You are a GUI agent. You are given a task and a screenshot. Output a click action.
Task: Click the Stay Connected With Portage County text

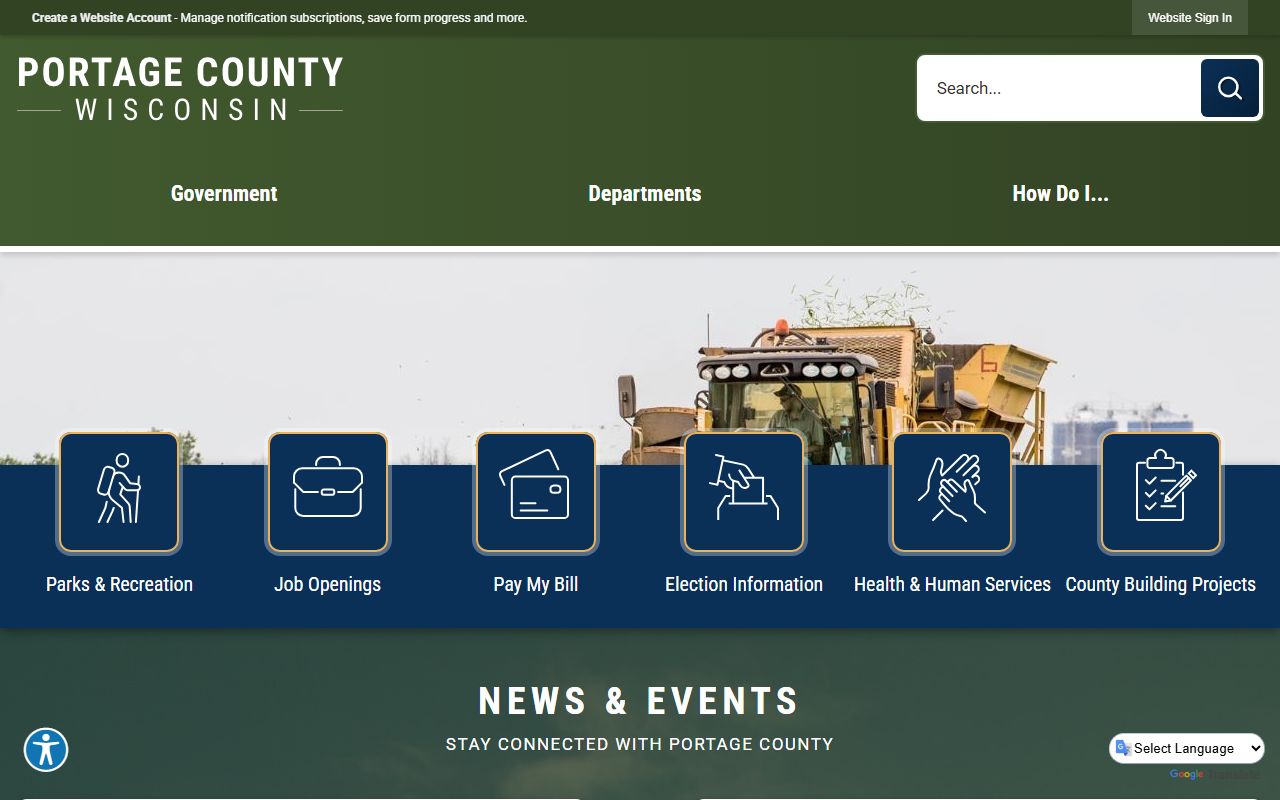tap(640, 744)
